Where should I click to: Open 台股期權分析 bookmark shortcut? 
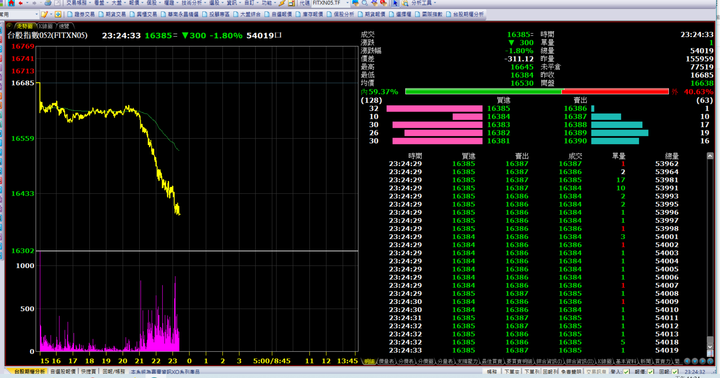click(x=465, y=14)
